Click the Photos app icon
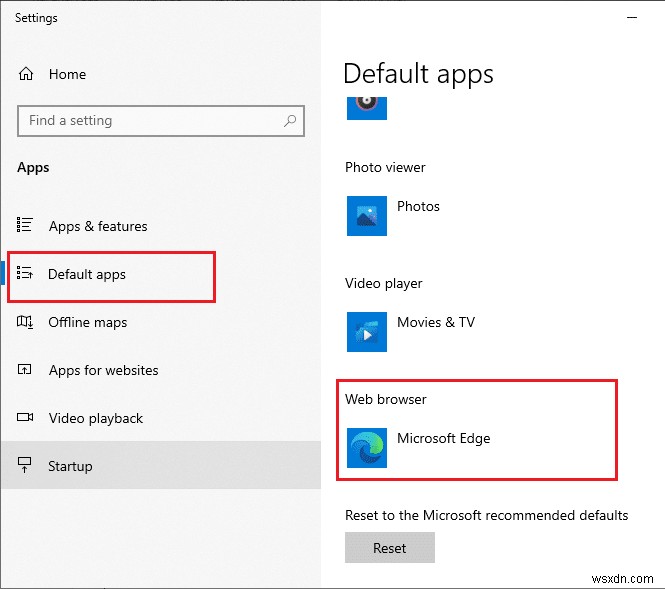 click(367, 215)
